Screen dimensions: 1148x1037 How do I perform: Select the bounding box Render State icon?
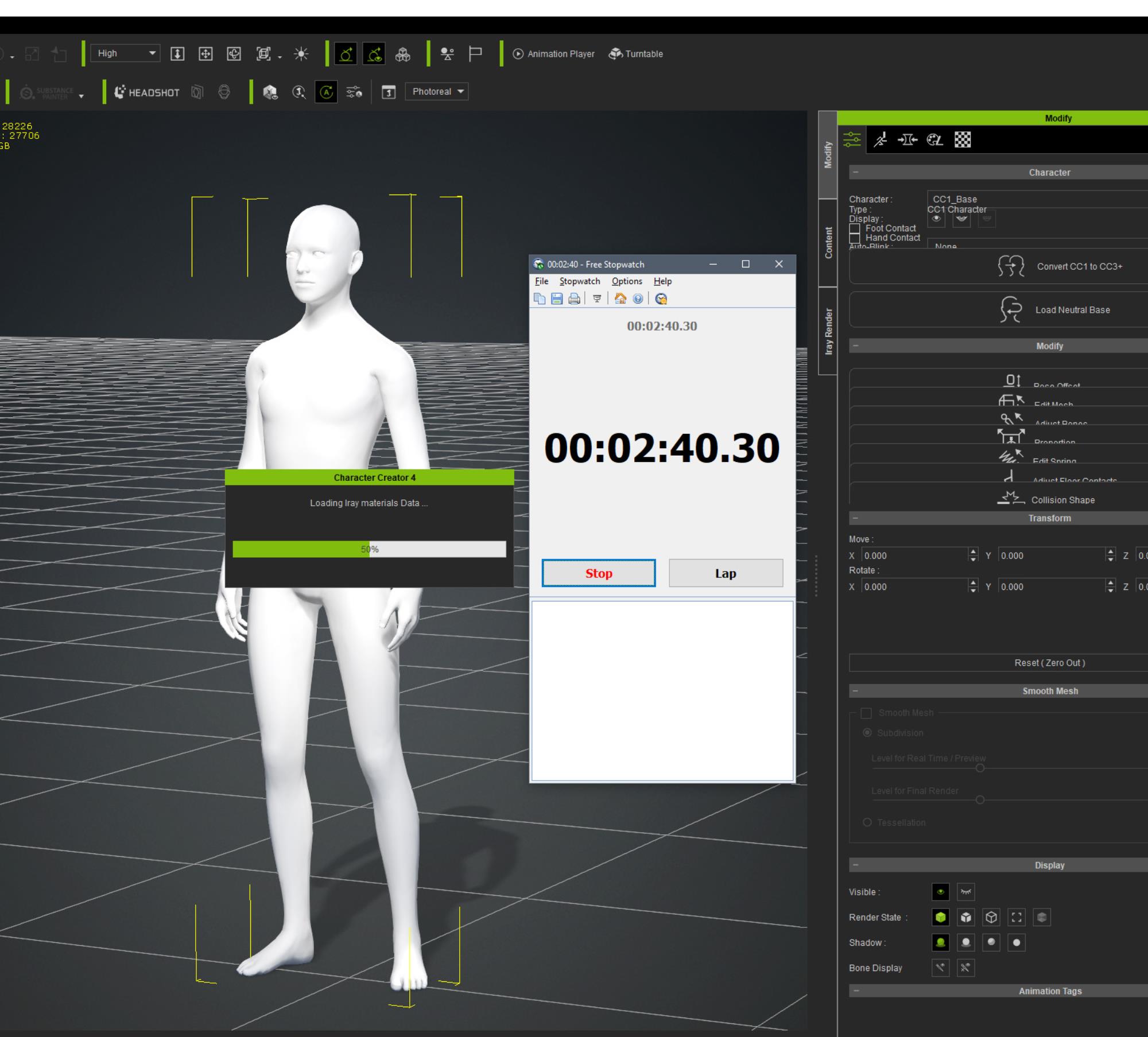[x=1017, y=917]
